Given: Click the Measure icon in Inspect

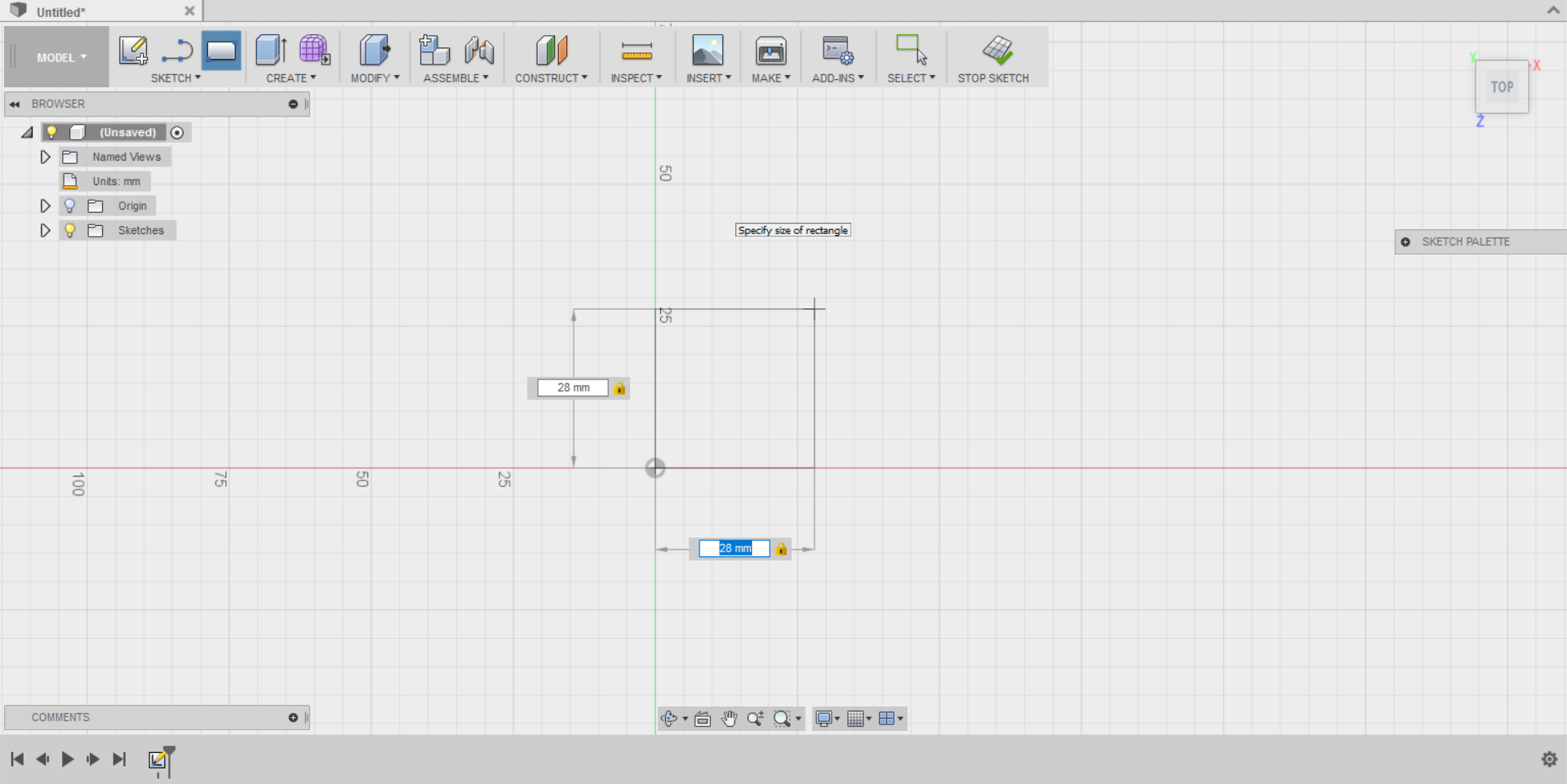Looking at the screenshot, I should pyautogui.click(x=637, y=51).
